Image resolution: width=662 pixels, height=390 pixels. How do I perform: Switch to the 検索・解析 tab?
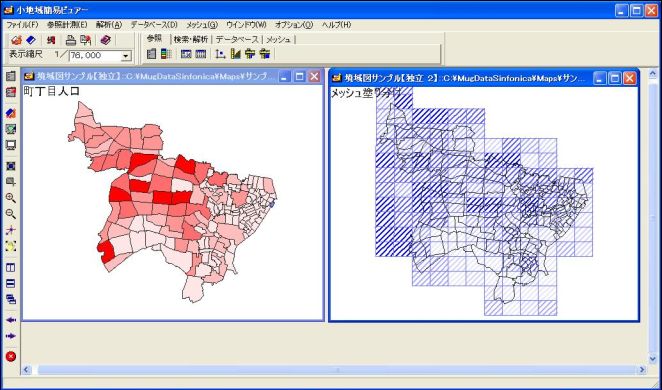pyautogui.click(x=191, y=40)
